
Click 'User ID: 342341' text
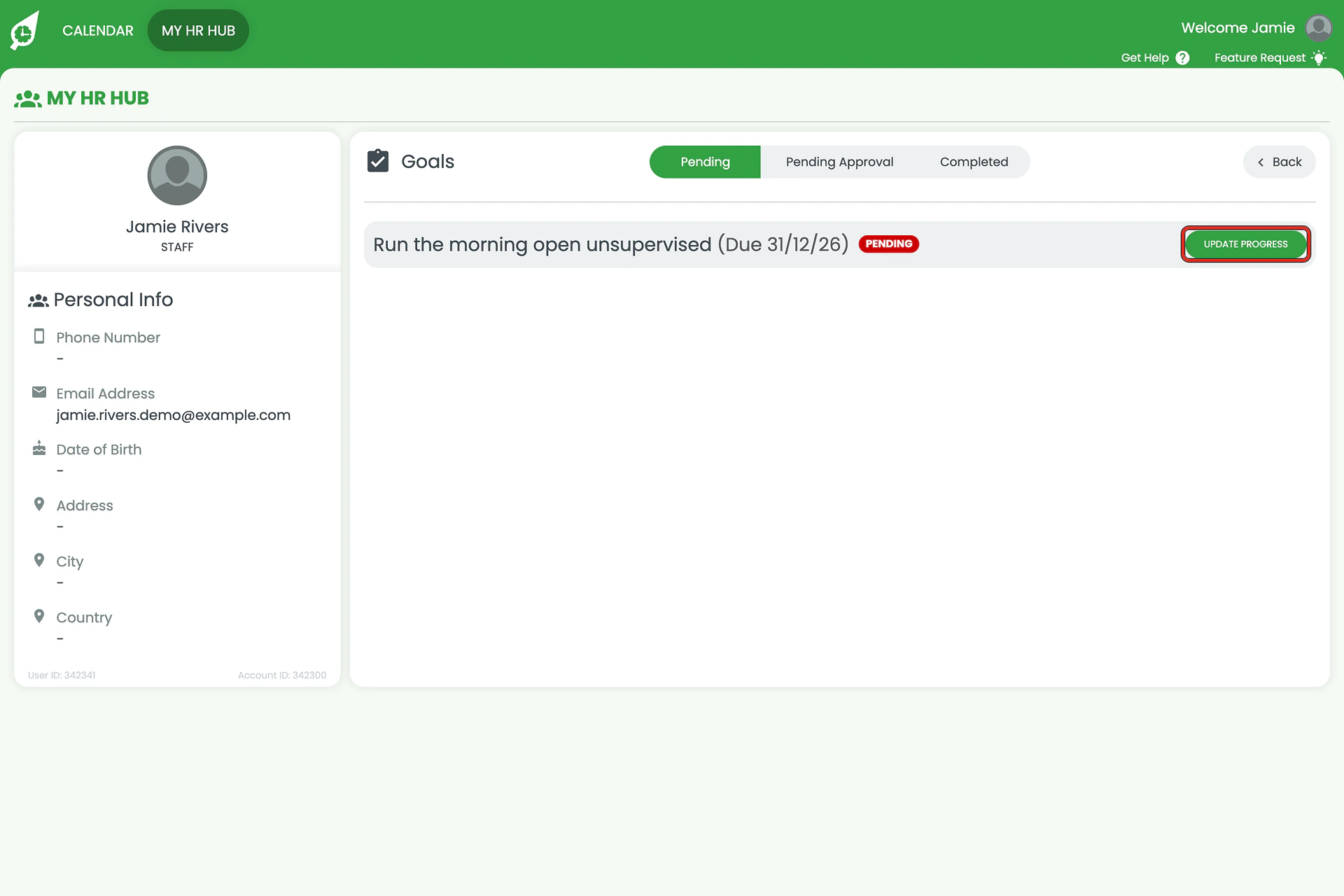click(x=62, y=675)
